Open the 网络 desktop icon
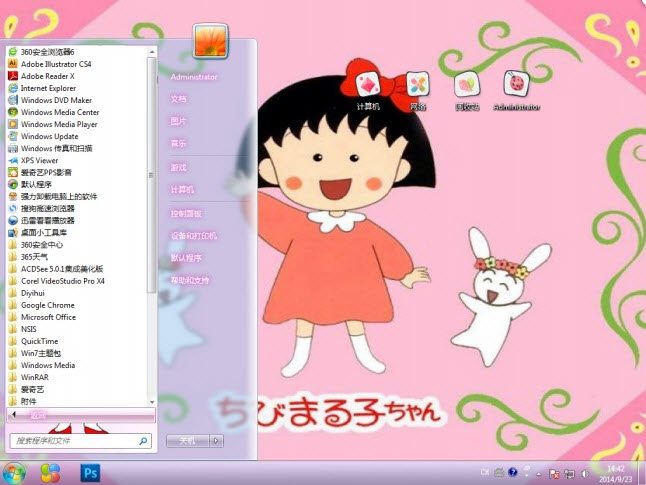 click(x=417, y=91)
